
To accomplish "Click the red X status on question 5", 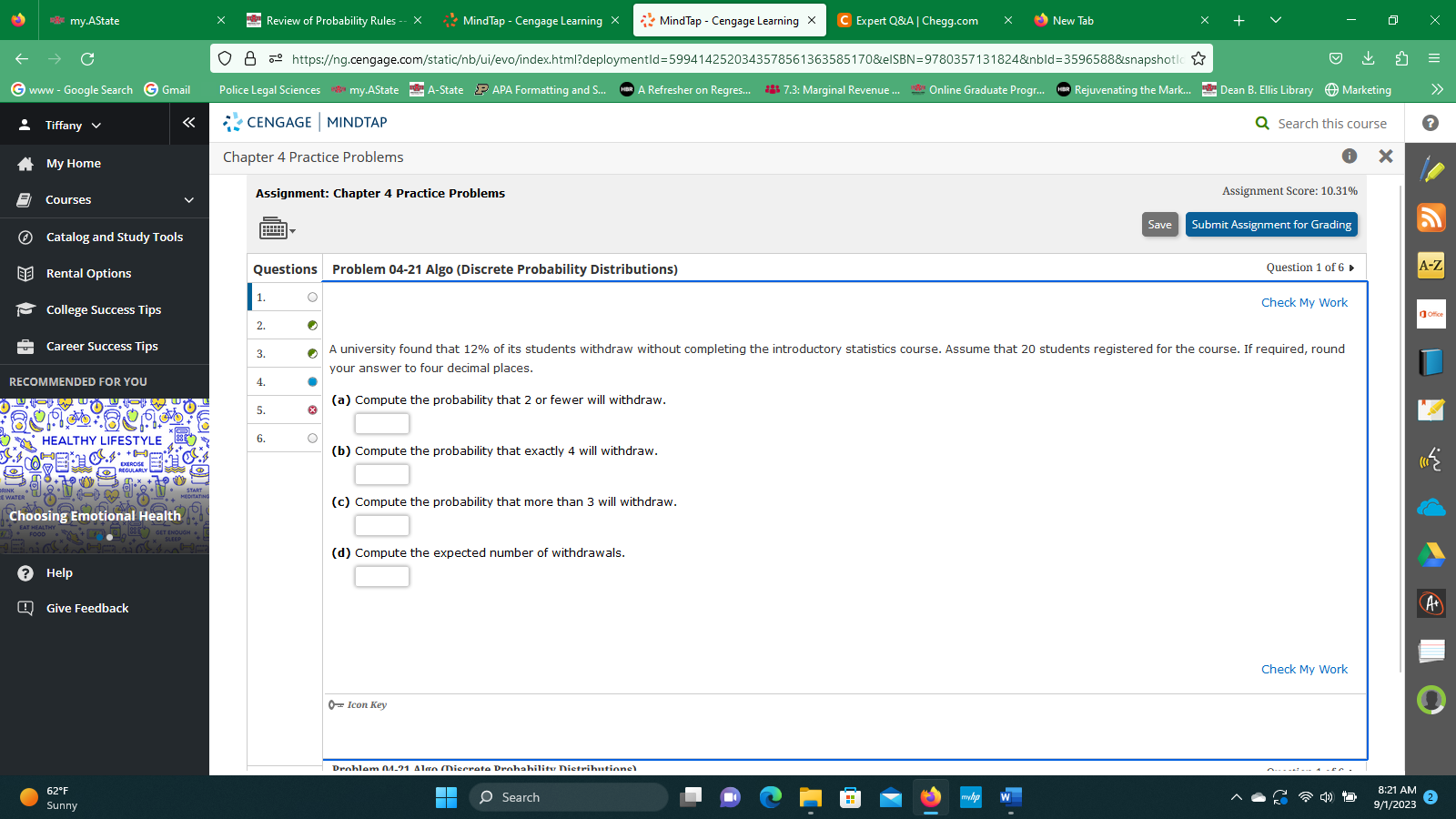I will click(x=311, y=409).
